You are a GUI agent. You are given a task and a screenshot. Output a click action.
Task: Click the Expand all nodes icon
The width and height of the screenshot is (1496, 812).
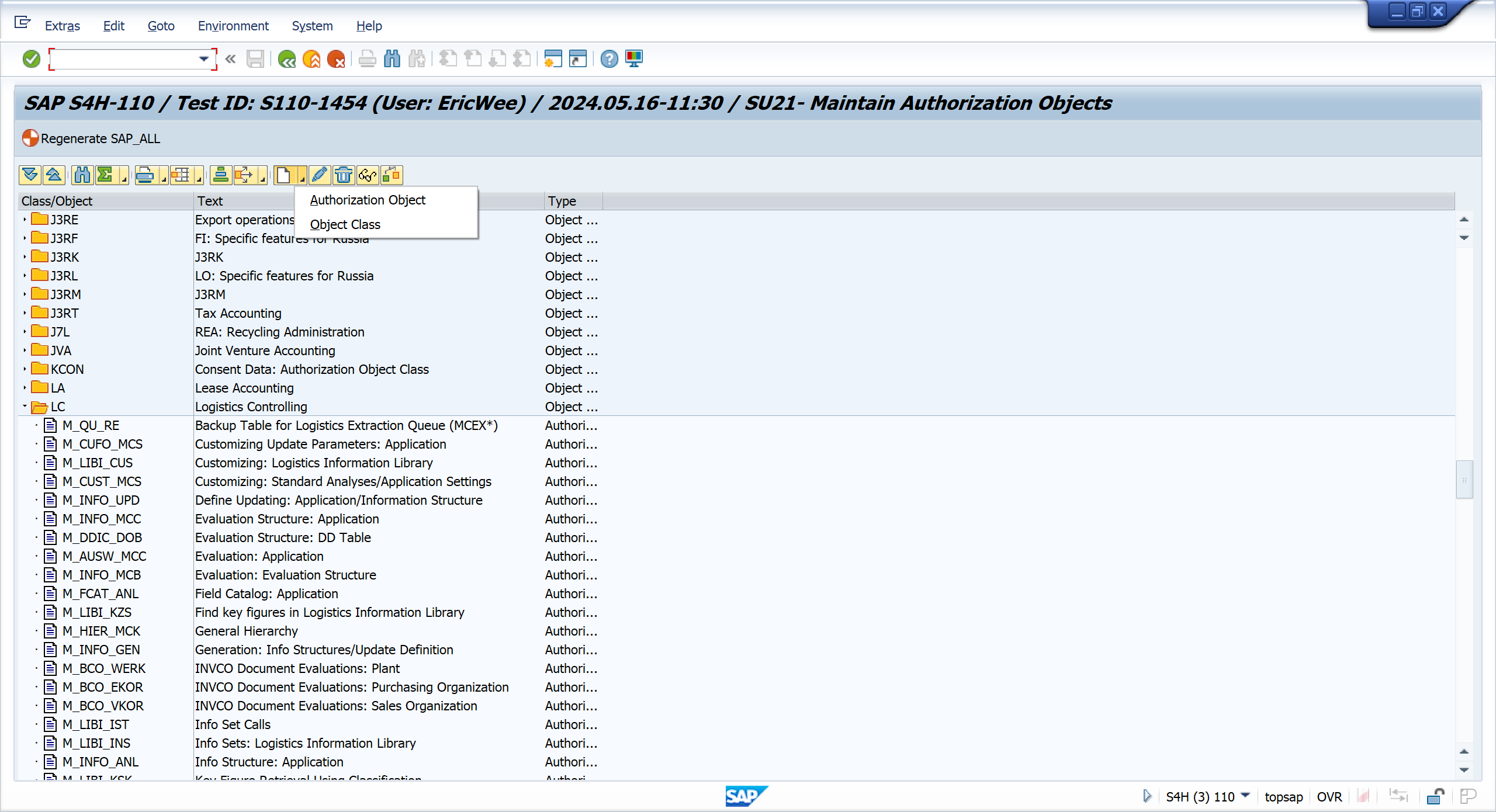pyautogui.click(x=30, y=175)
